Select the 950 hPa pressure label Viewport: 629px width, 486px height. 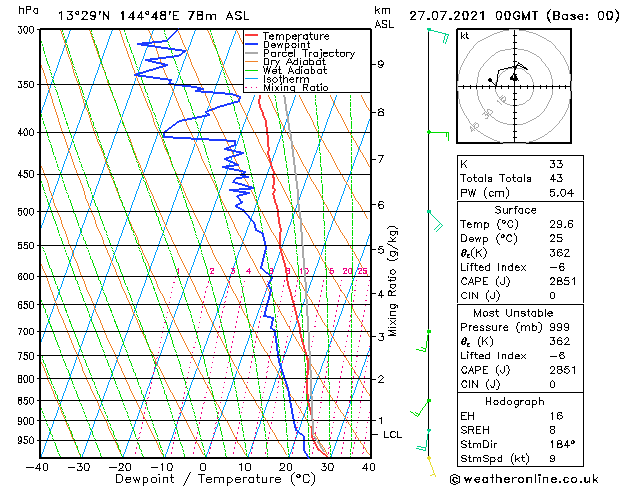coord(28,440)
